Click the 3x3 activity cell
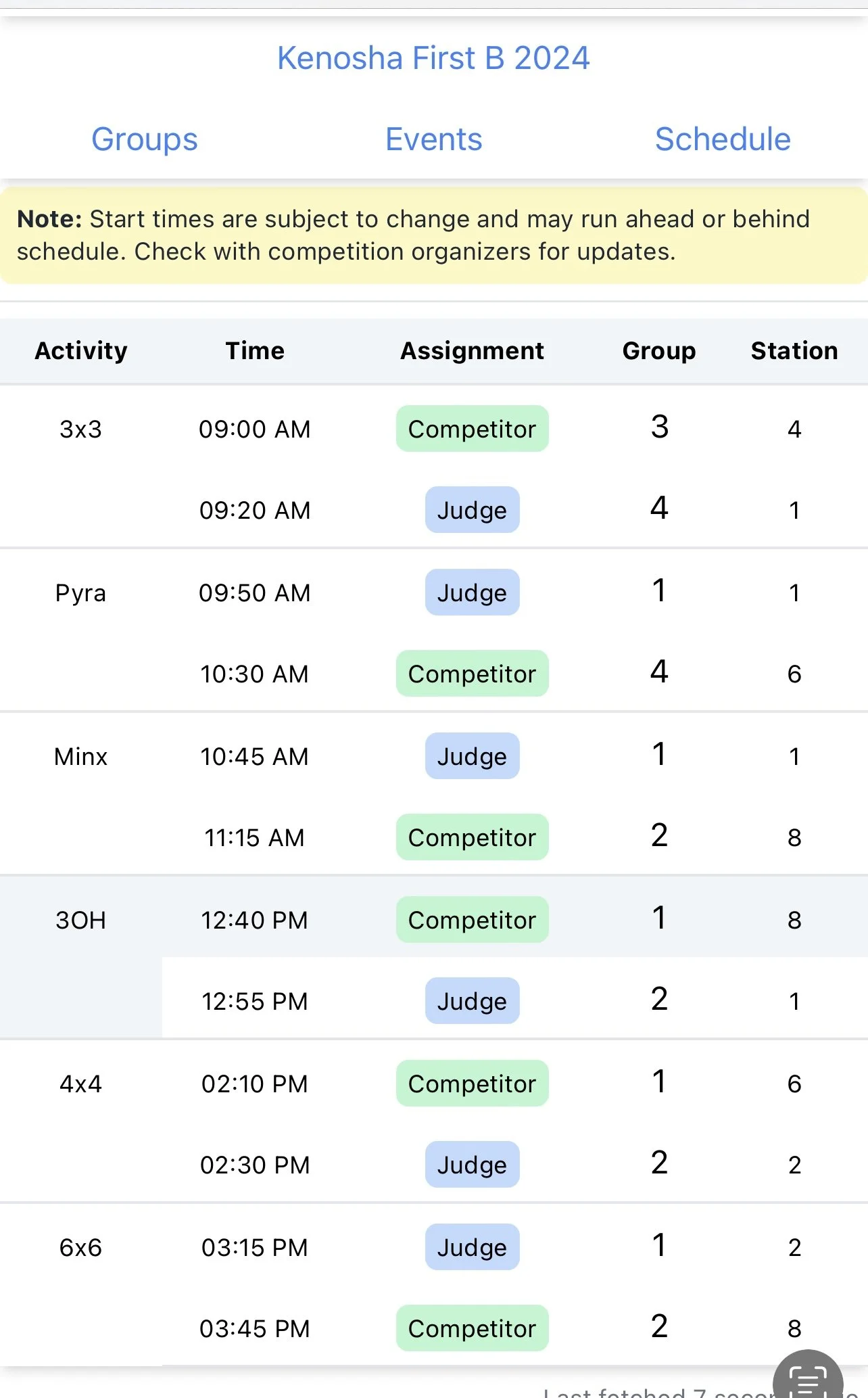Screen dimensions: 868x1398 coord(81,429)
